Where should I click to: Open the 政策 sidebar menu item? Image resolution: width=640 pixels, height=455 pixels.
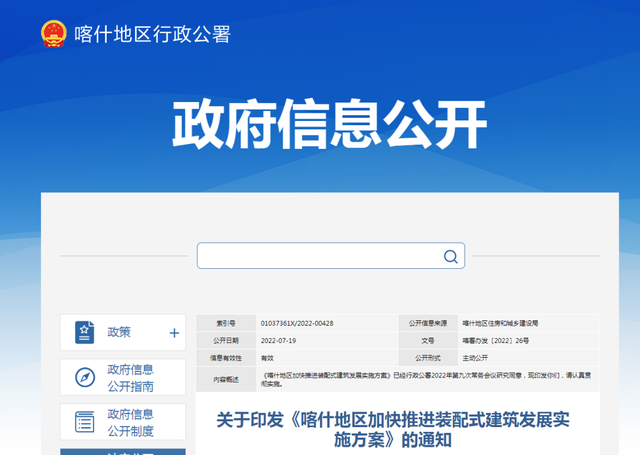[x=123, y=332]
